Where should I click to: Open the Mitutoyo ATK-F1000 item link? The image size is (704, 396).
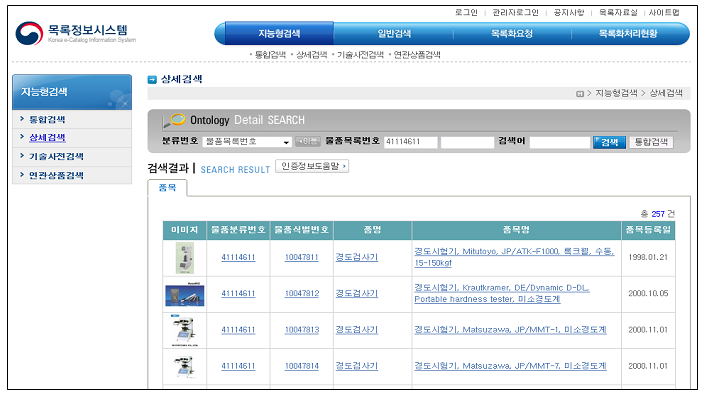pyautogui.click(x=514, y=257)
